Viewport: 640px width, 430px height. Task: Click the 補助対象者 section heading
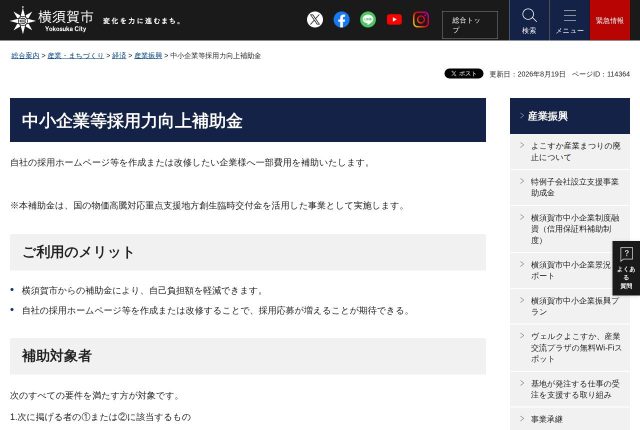[x=56, y=356]
